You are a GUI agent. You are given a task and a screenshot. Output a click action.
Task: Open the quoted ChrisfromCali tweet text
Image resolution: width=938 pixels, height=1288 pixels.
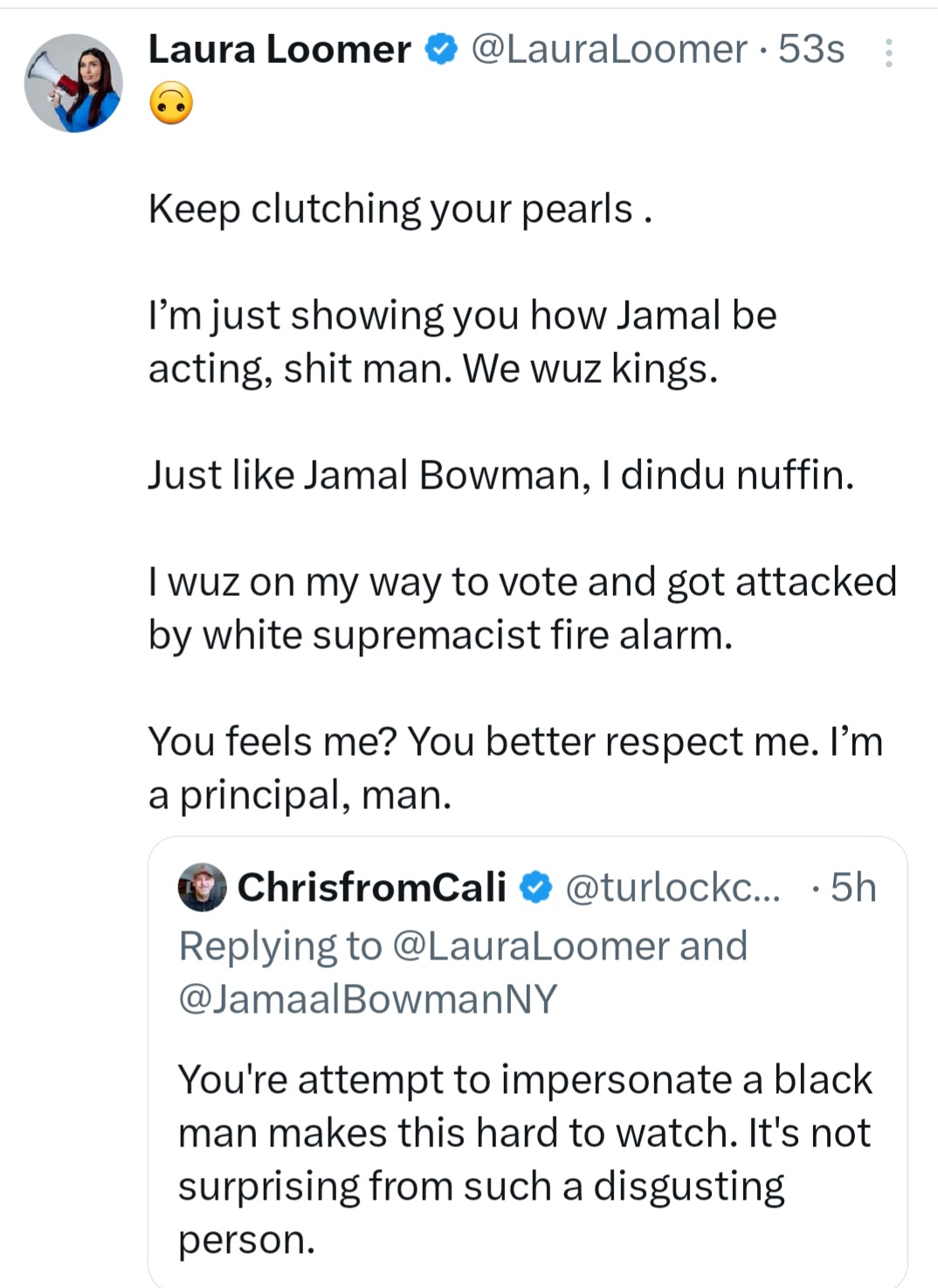pos(525,1160)
